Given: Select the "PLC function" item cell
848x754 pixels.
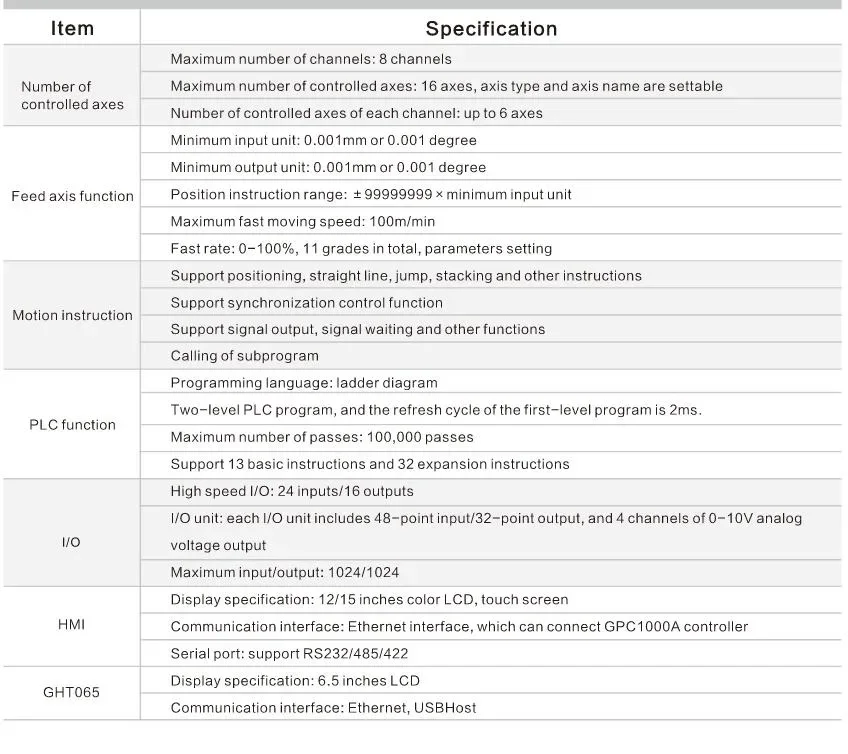Looking at the screenshot, I should point(72,425).
